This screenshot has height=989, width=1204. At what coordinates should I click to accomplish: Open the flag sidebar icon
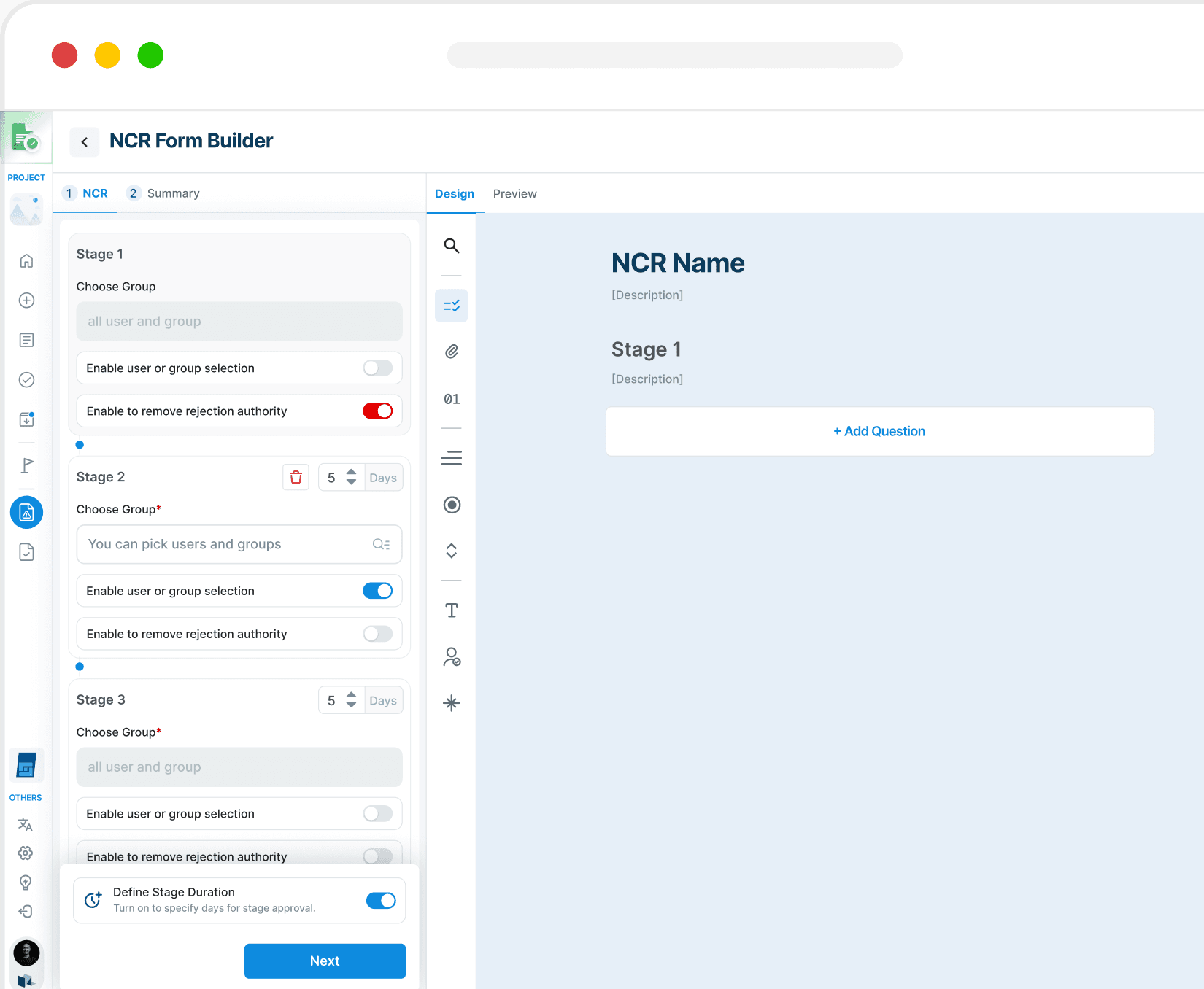pos(26,465)
